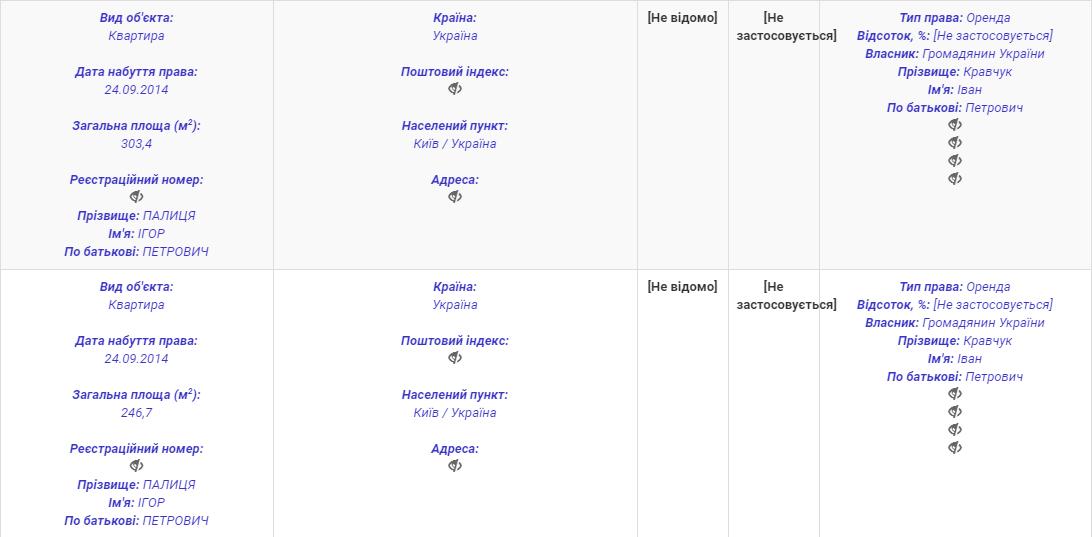The image size is (1092, 537).
Task: Reveal first hidden owner field in 246,7 row
Action: coord(955,394)
